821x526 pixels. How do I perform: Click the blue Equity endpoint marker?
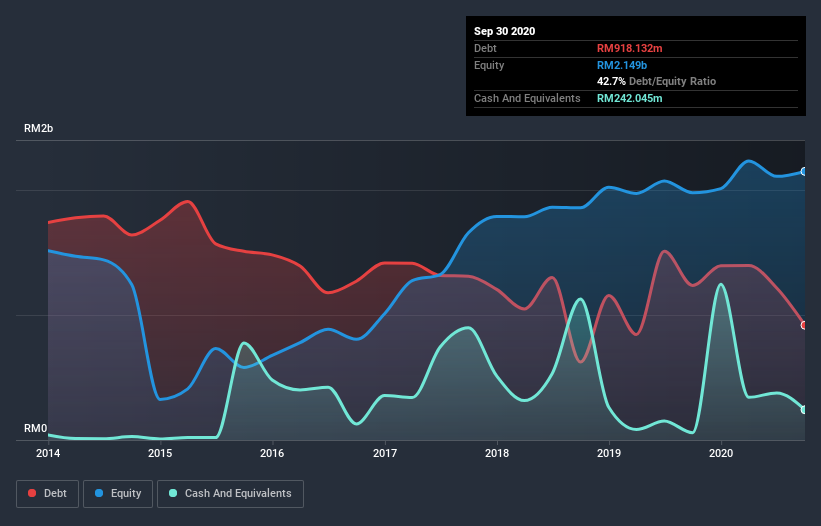(x=804, y=171)
